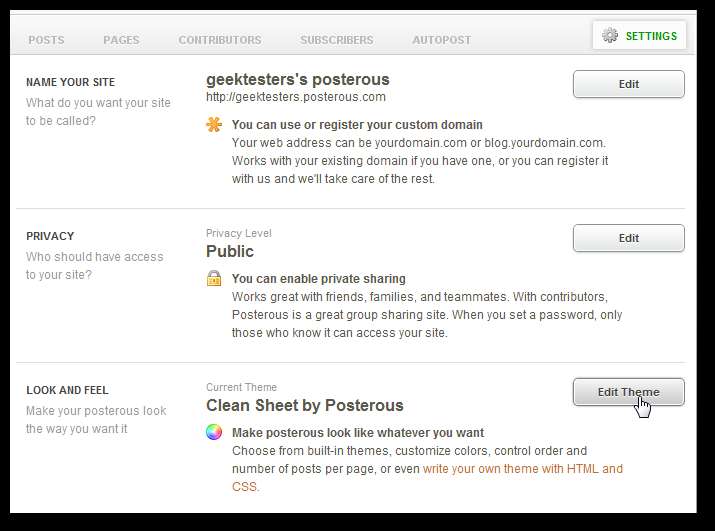Screen dimensions: 715x531
Task: Click the padlock private sharing icon
Action: (213, 278)
